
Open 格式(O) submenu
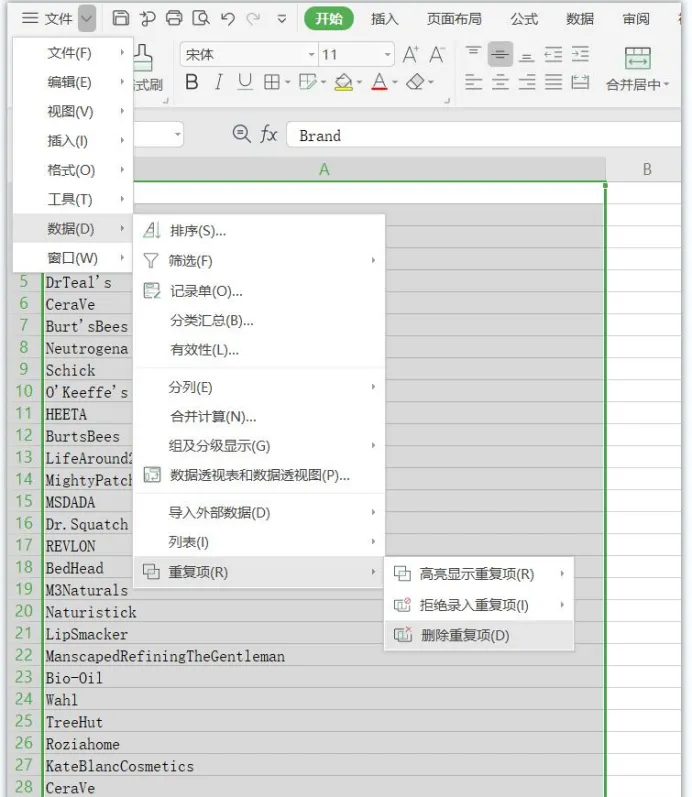pyautogui.click(x=72, y=170)
